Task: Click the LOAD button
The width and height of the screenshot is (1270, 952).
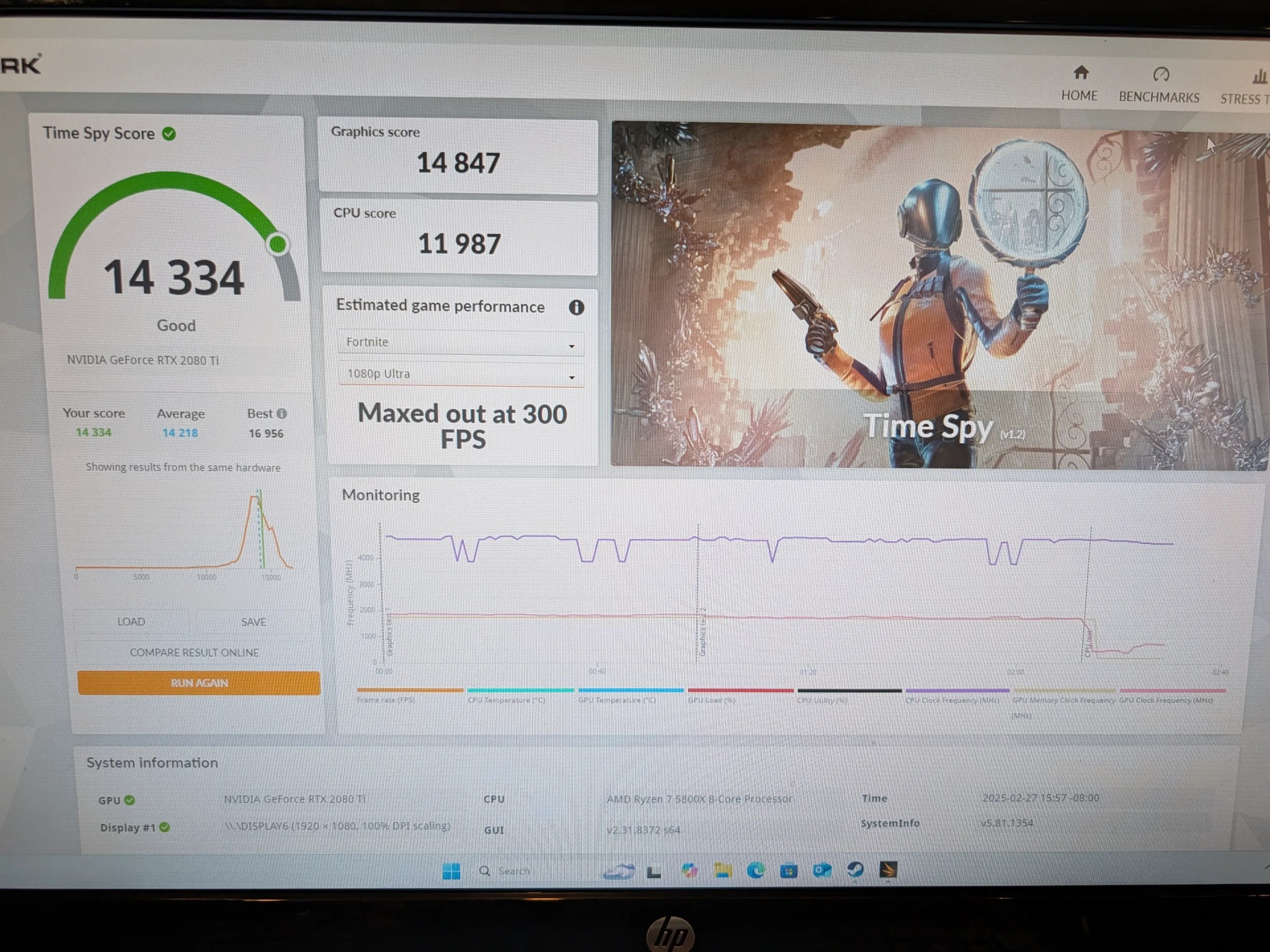Action: click(131, 621)
